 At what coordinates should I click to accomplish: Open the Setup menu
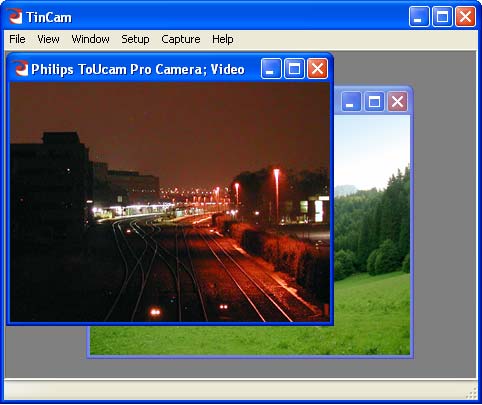click(x=135, y=39)
